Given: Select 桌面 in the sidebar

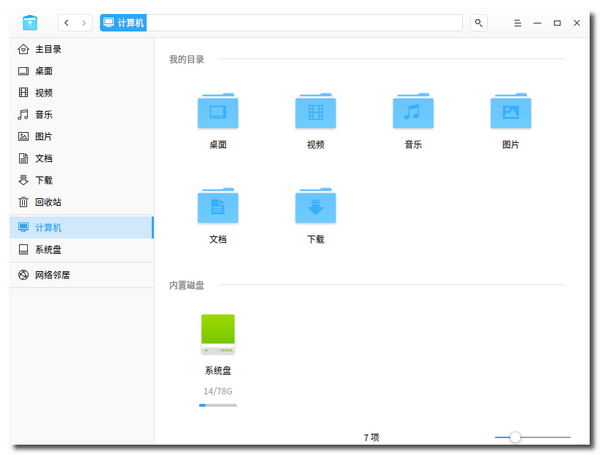Looking at the screenshot, I should coord(82,71).
